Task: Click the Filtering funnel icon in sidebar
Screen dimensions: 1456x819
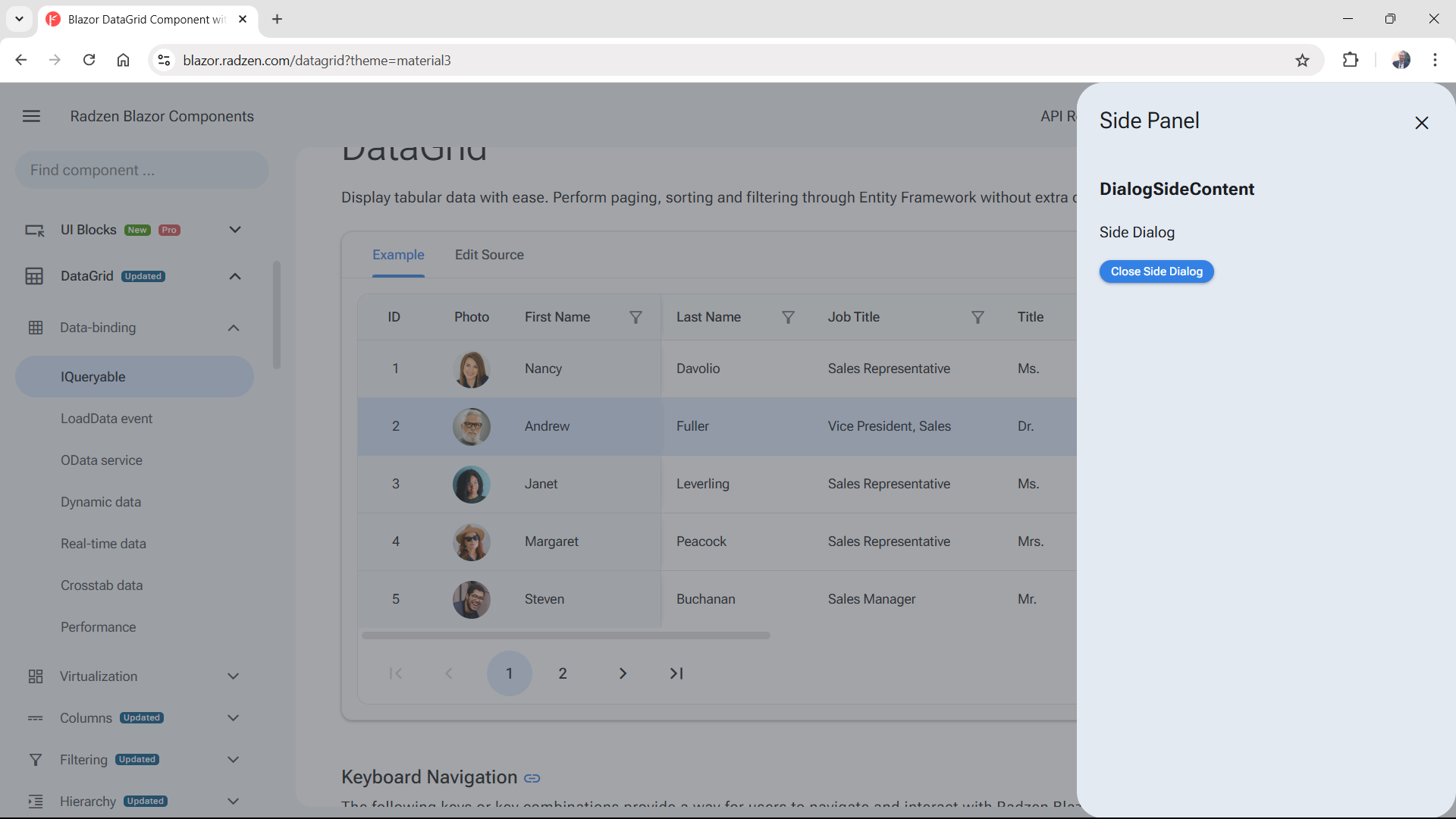Action: [x=35, y=759]
